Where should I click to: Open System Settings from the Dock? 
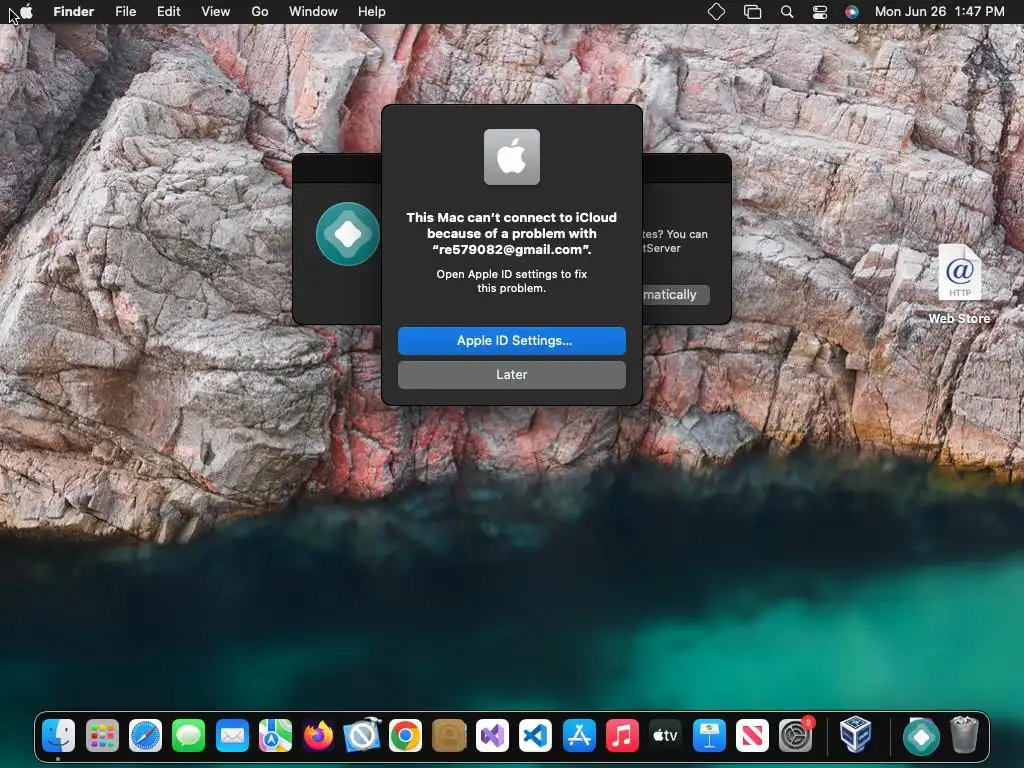[795, 736]
